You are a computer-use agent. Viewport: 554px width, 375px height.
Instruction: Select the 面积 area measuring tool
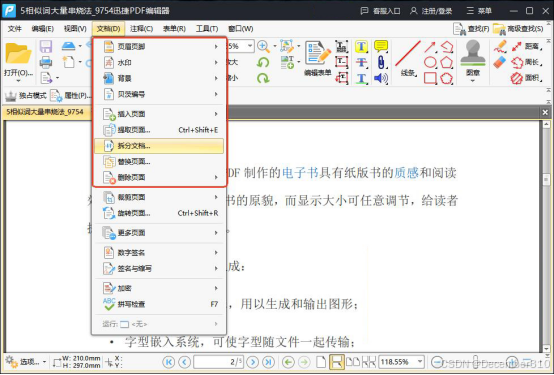526,78
